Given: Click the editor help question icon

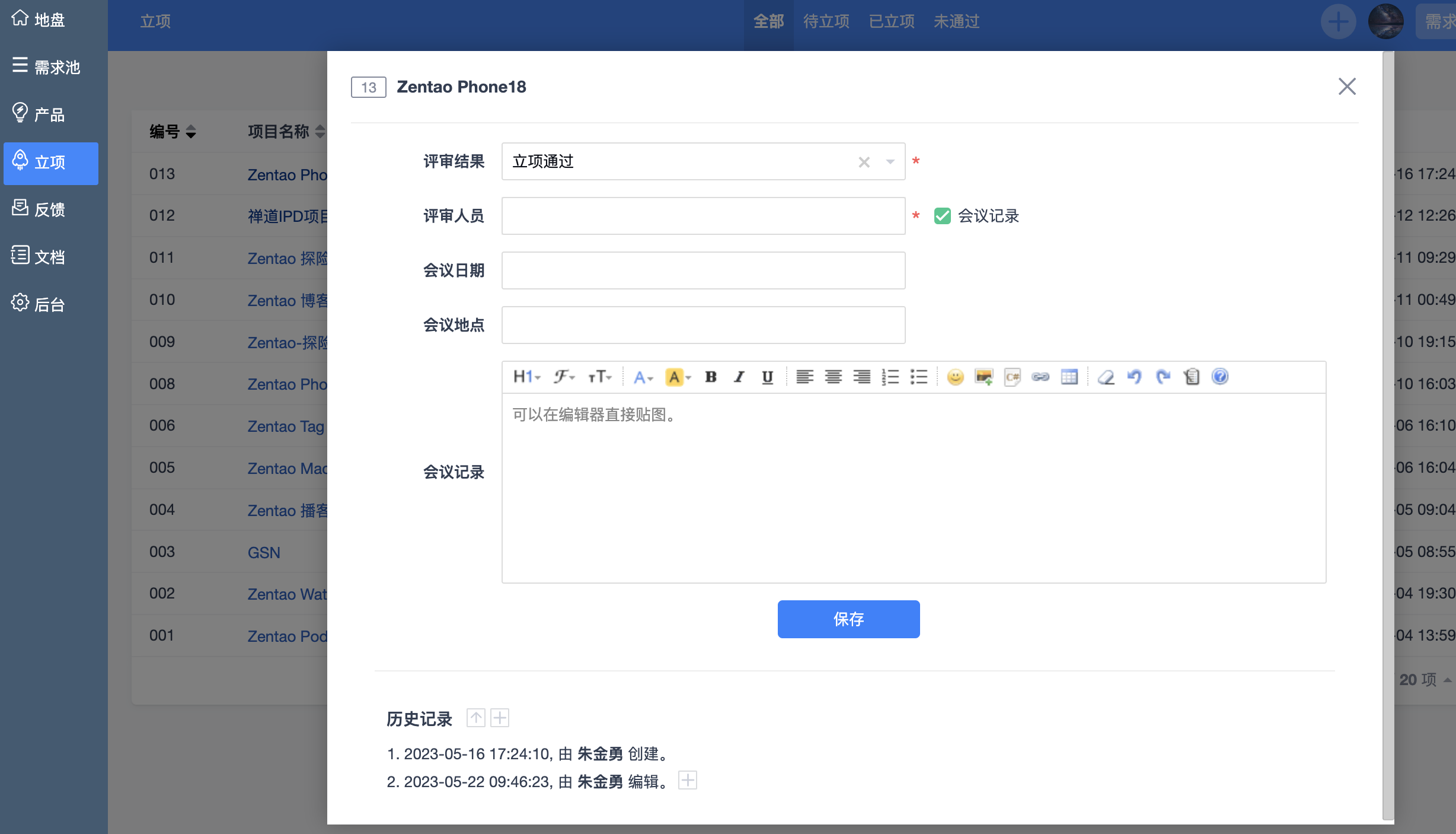Looking at the screenshot, I should [x=1220, y=377].
